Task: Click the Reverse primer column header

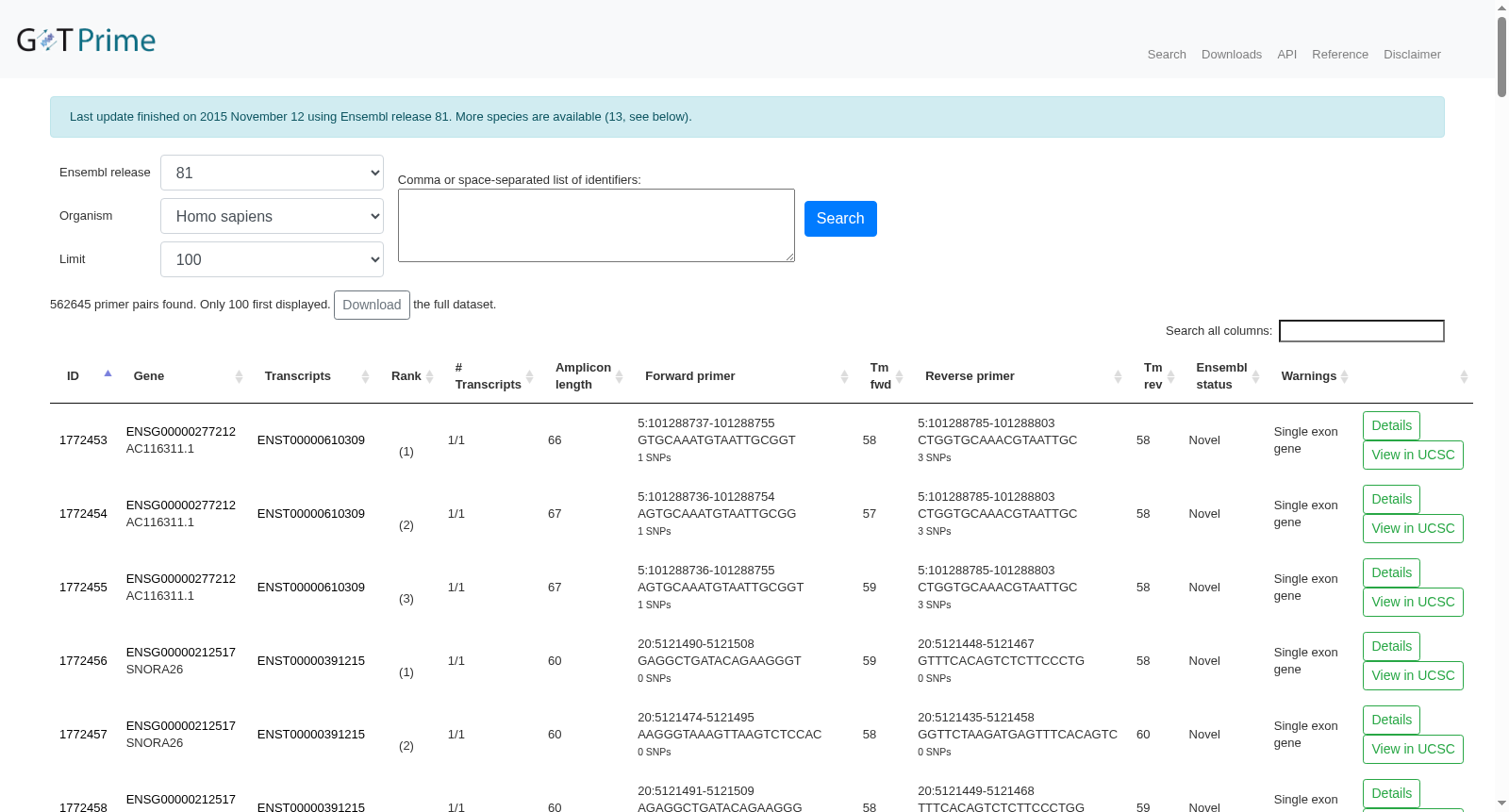Action: [970, 376]
